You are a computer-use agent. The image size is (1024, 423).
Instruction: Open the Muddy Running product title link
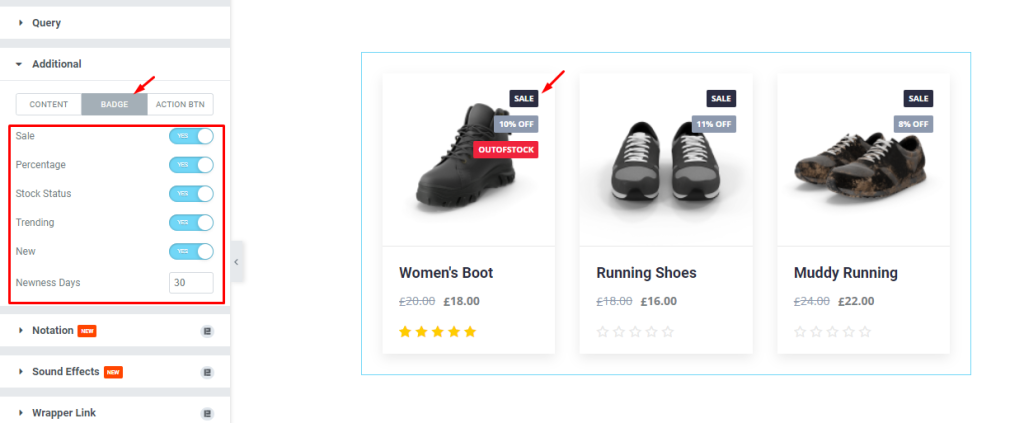click(x=846, y=273)
